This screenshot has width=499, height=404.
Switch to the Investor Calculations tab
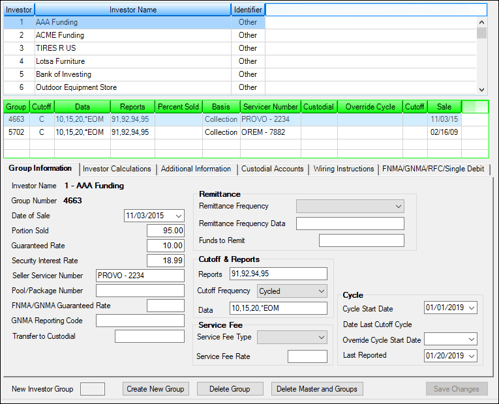click(117, 169)
